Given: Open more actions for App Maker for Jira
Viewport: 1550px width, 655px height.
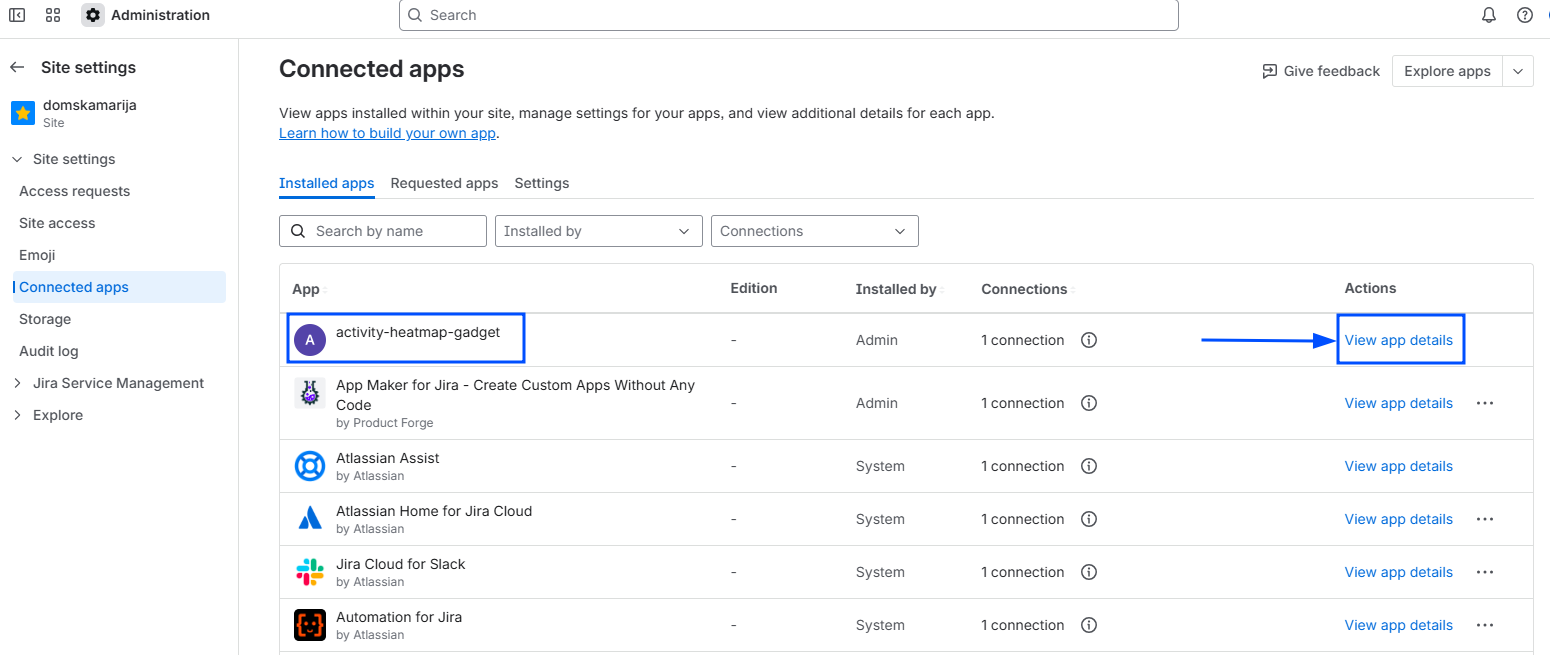Looking at the screenshot, I should tap(1484, 403).
